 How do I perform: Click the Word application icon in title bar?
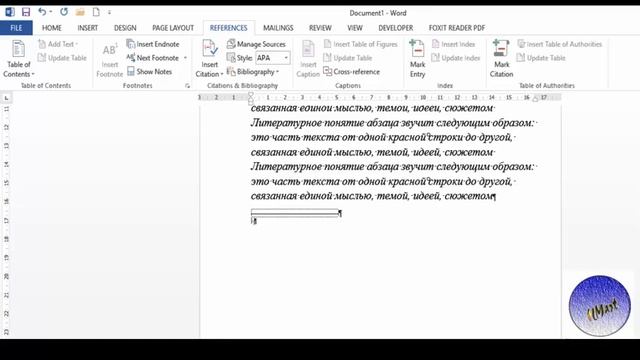pyautogui.click(x=10, y=12)
